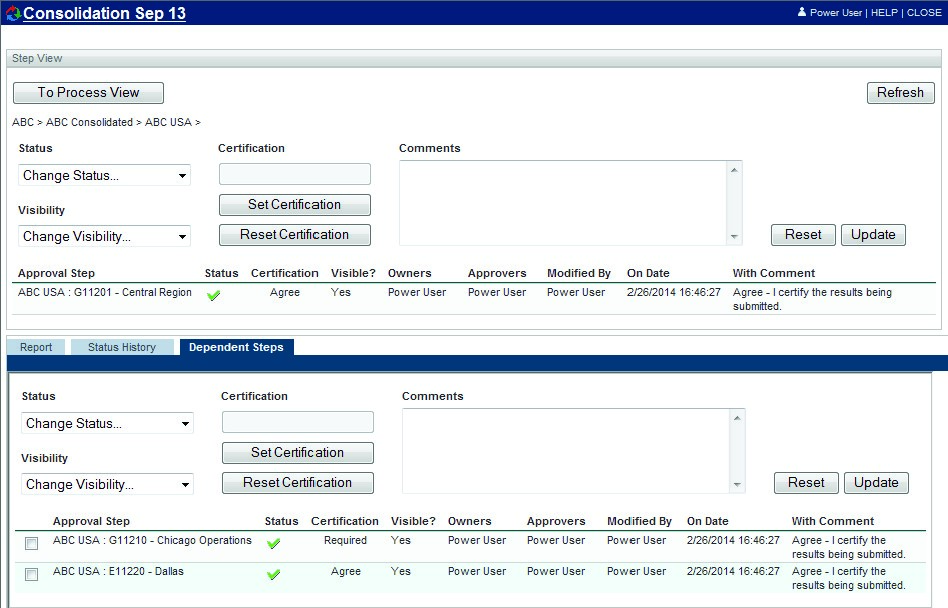This screenshot has width=948, height=608.
Task: Expand Change Visibility dropdown in Dependent Steps
Action: (107, 485)
